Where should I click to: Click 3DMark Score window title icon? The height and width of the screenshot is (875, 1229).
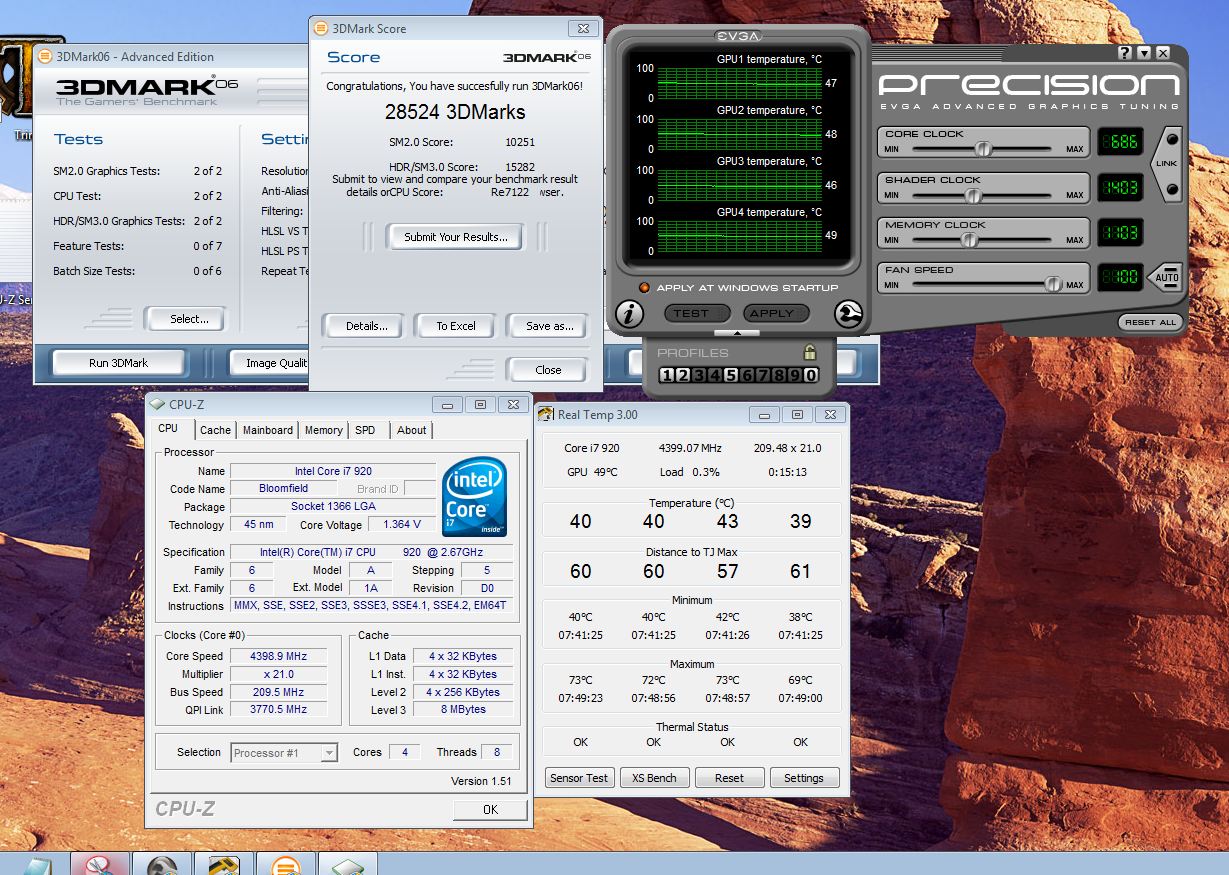pyautogui.click(x=320, y=28)
